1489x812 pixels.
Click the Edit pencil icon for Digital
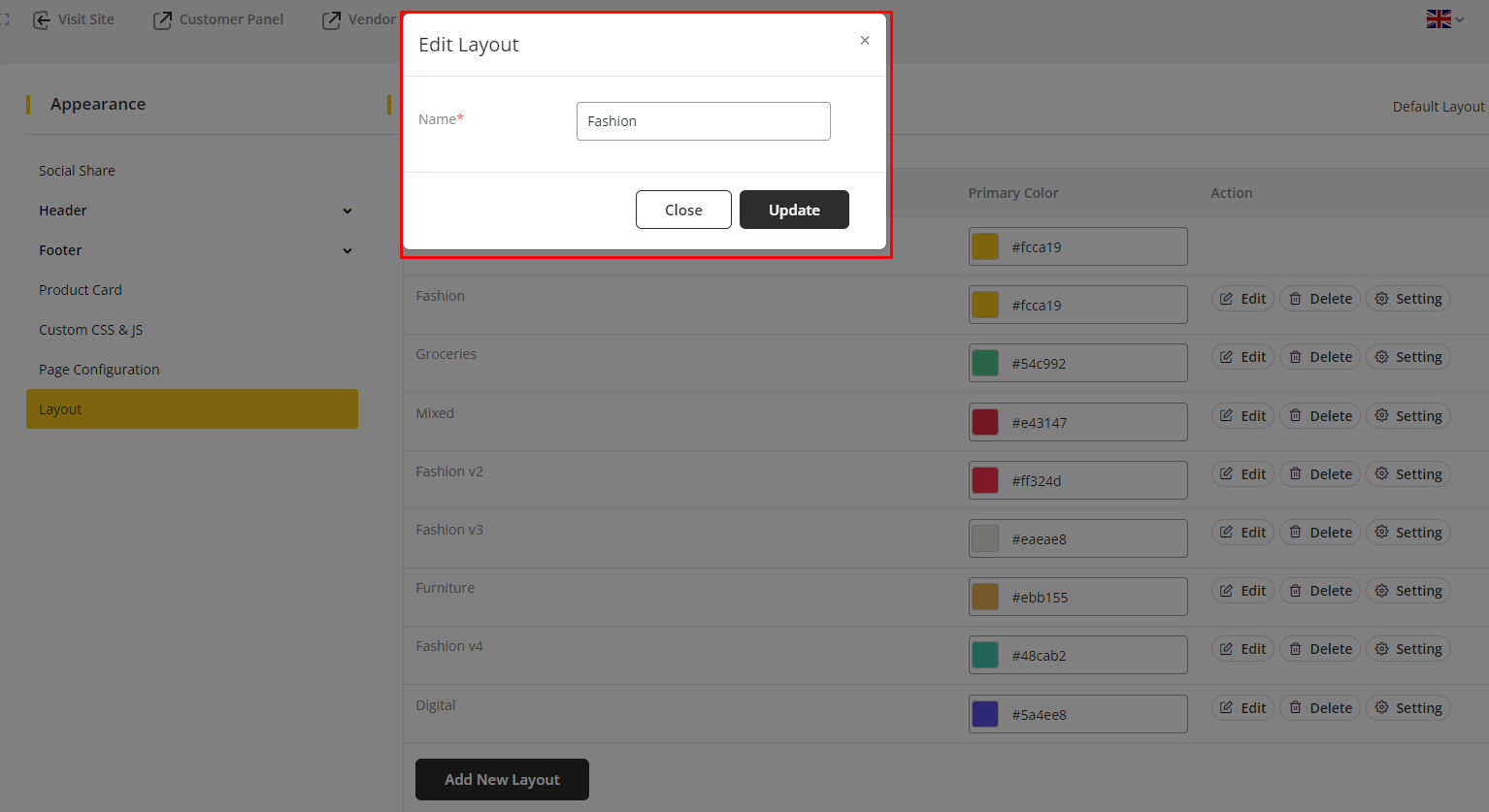(1226, 708)
